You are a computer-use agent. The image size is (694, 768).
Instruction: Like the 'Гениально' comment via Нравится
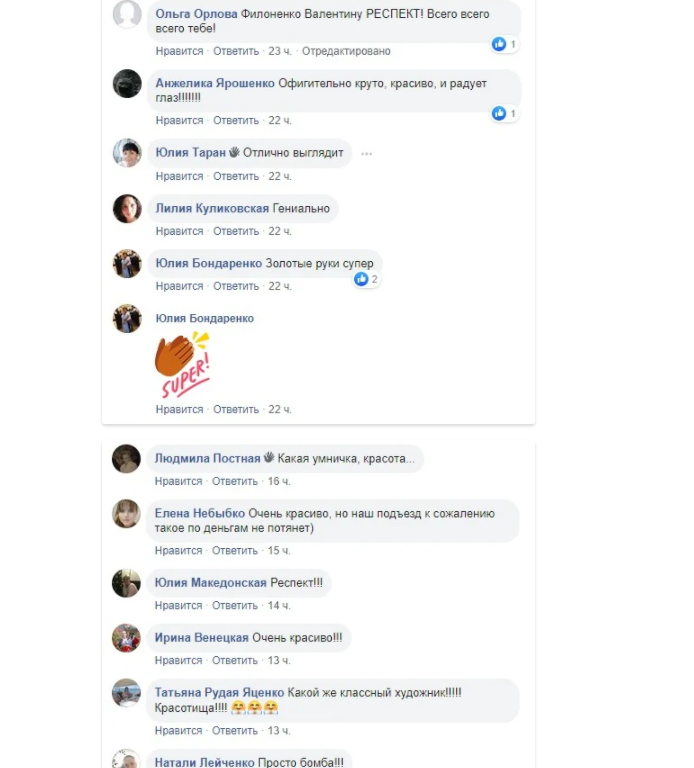[179, 231]
